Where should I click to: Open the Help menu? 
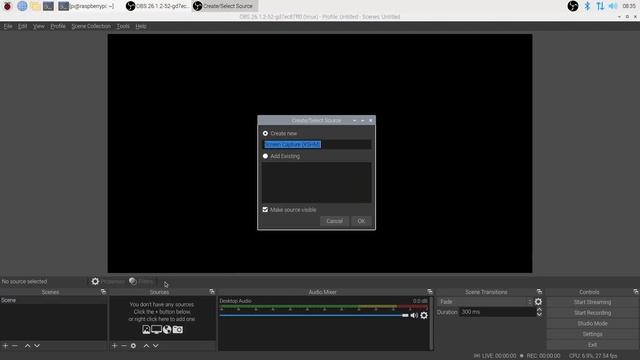pos(141,26)
